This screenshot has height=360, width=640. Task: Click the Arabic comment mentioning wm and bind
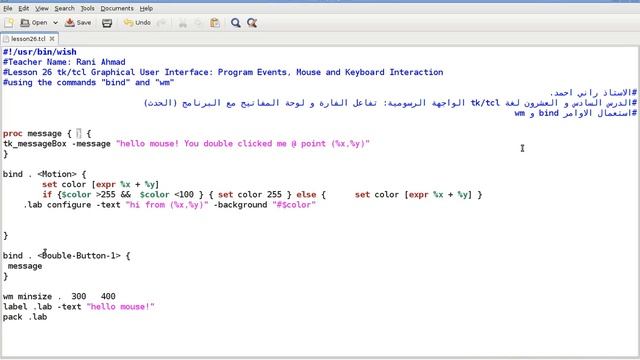point(576,113)
